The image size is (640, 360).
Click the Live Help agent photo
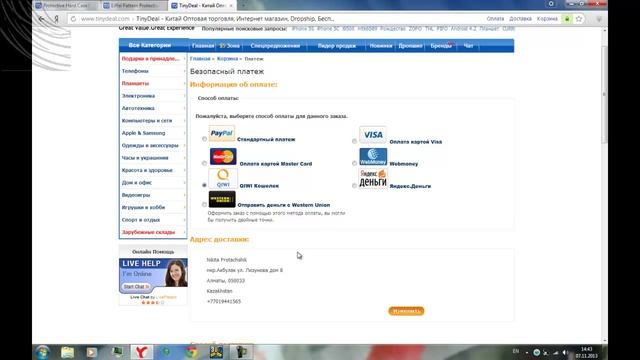pos(176,273)
